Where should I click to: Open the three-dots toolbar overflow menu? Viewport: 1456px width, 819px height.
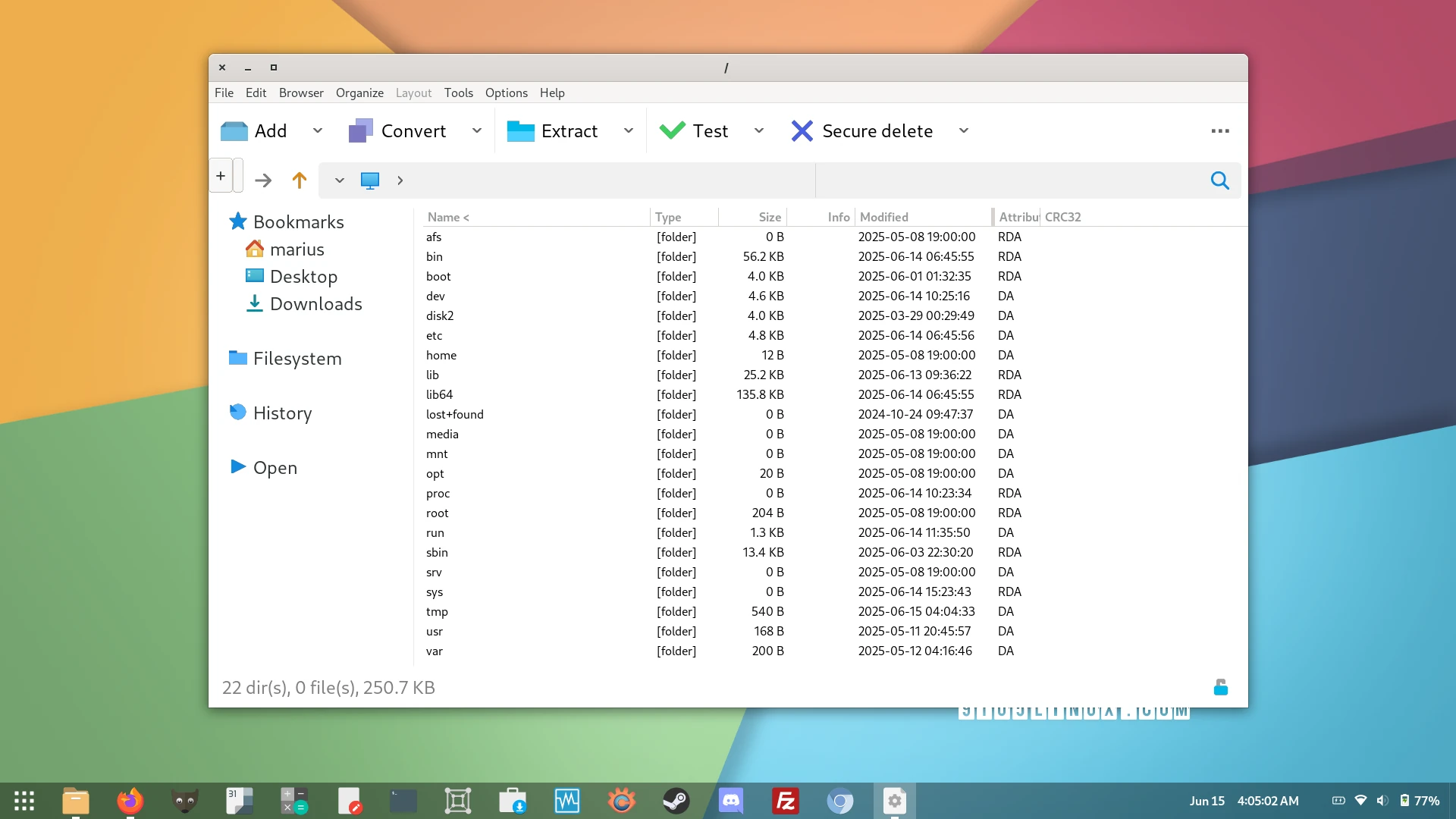click(1220, 131)
